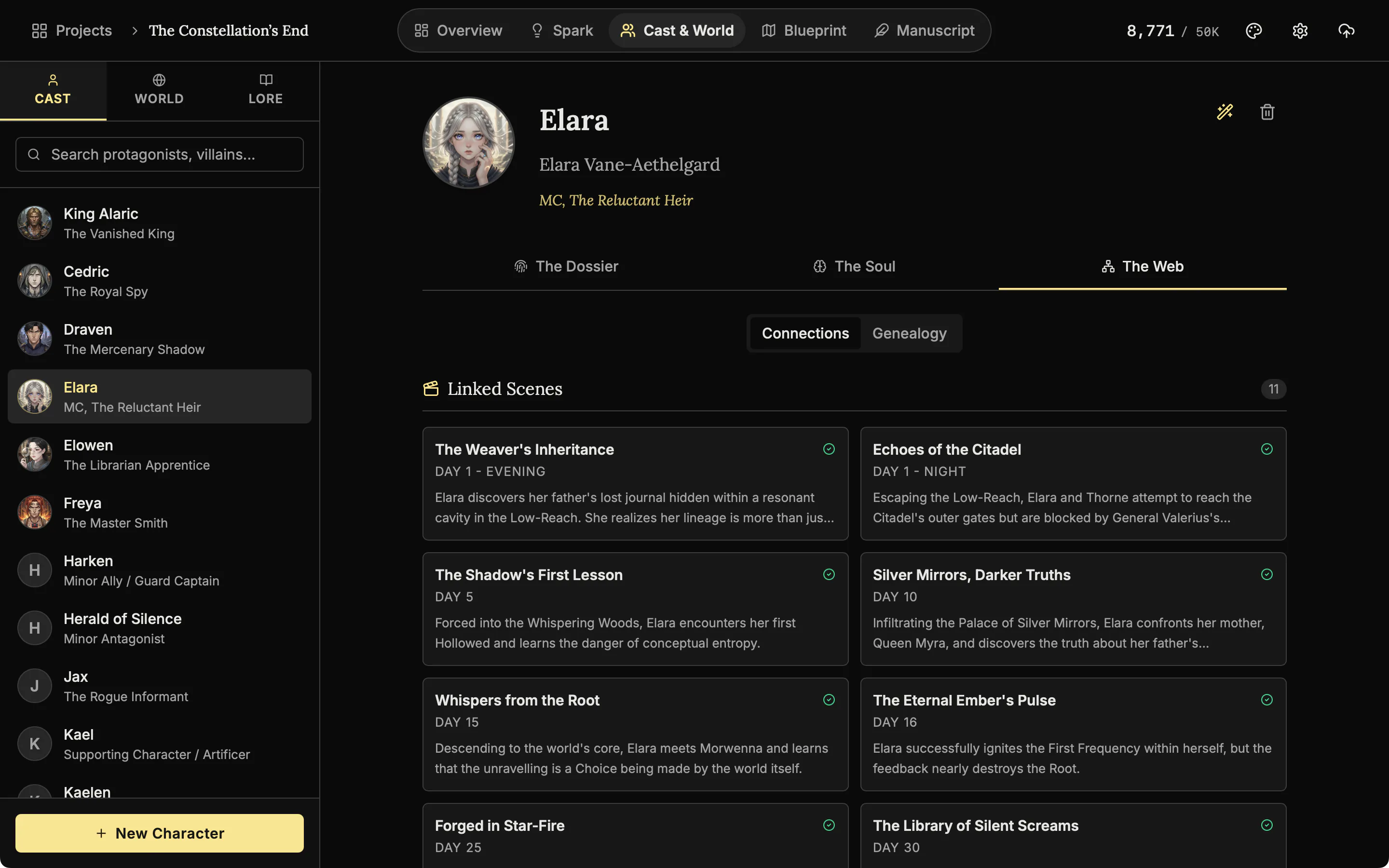Viewport: 1389px width, 868px height.
Task: Click the magic wand icon for Elara
Action: click(x=1225, y=111)
